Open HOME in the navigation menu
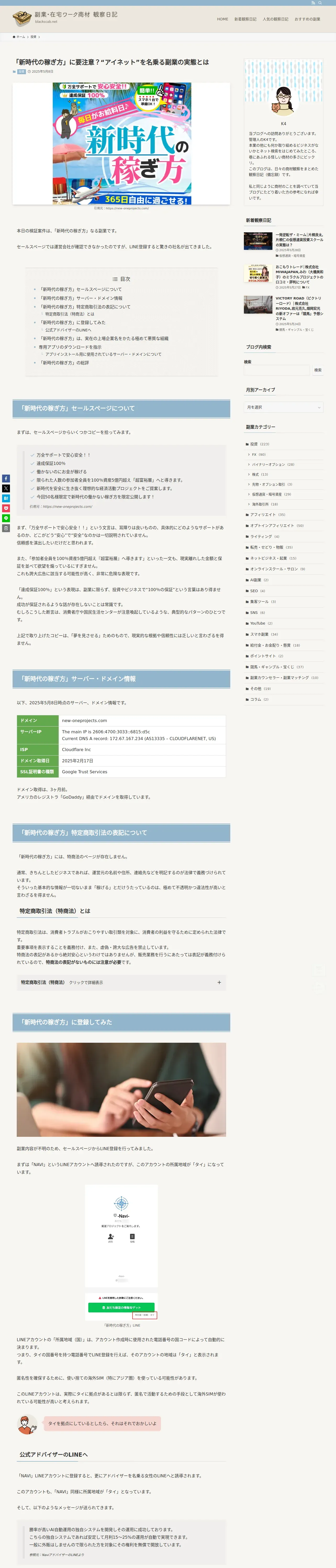336x1568 pixels. click(223, 19)
